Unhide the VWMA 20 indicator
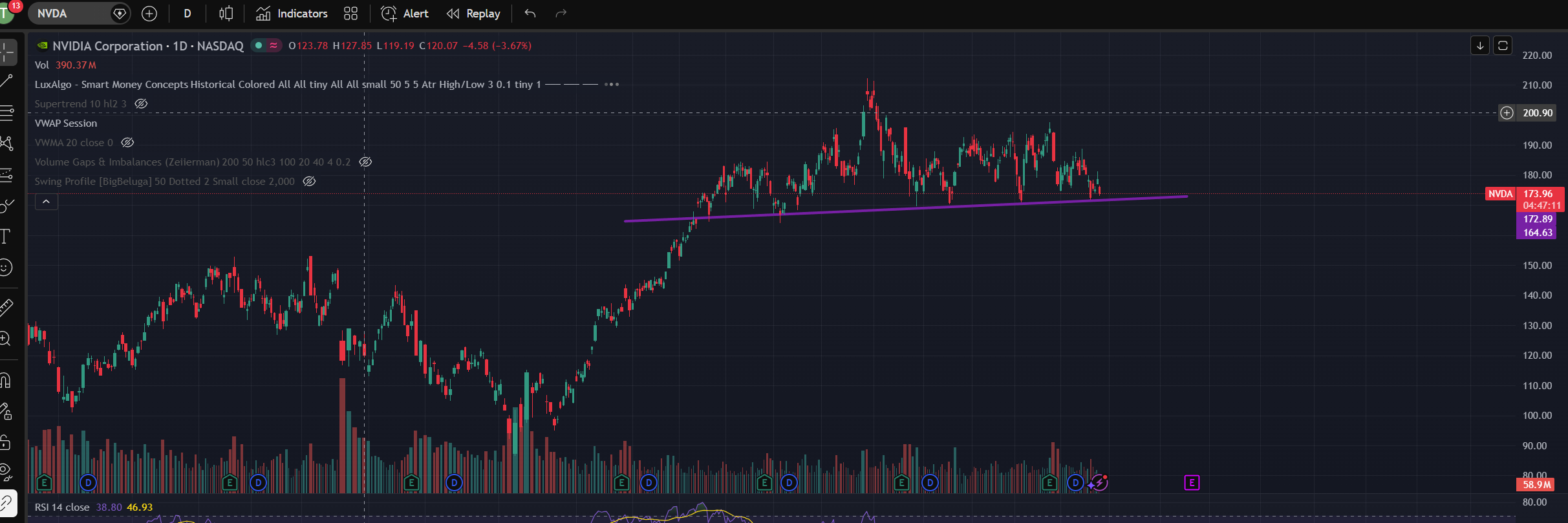The image size is (1568, 523). [127, 143]
